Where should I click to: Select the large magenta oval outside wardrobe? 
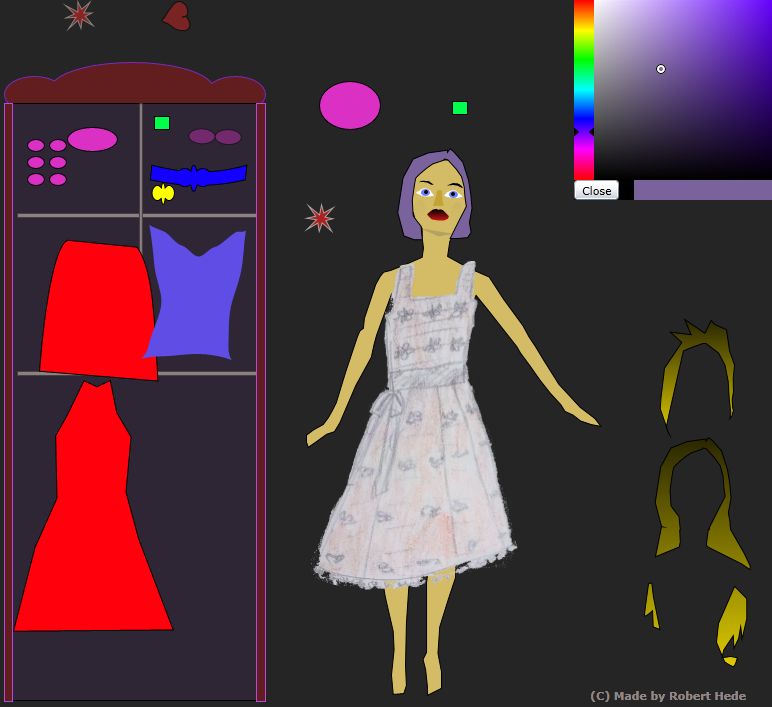tap(350, 105)
